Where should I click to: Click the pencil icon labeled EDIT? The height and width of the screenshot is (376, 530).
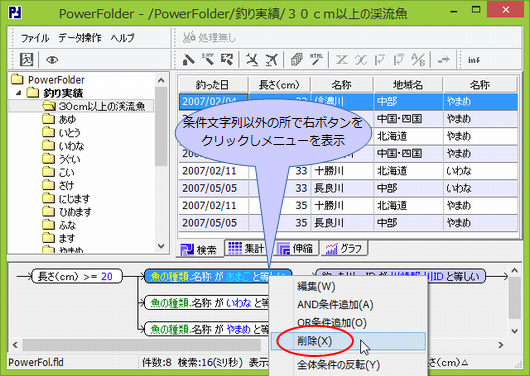tap(208, 60)
